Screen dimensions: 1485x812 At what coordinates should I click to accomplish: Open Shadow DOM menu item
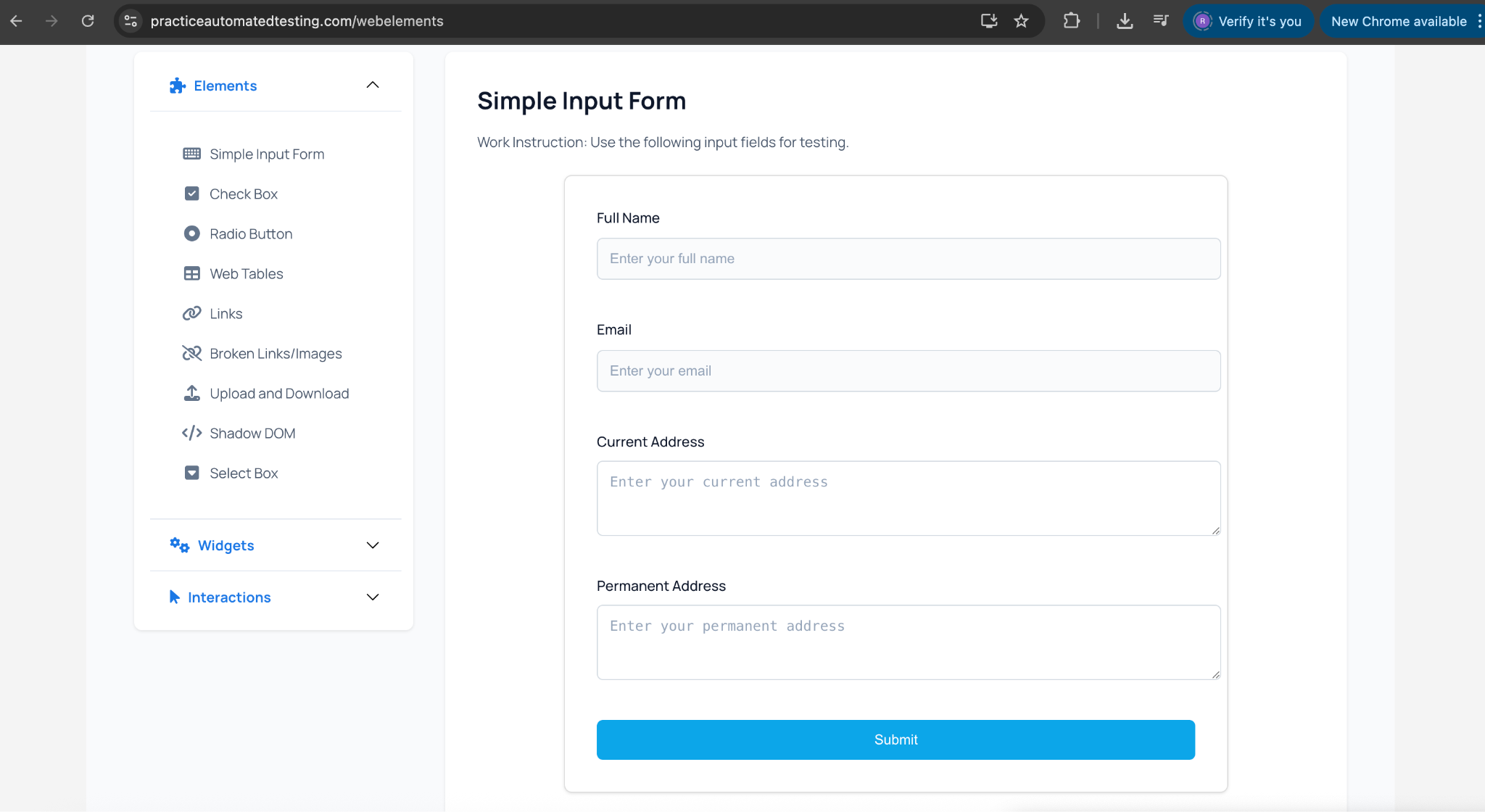252,433
